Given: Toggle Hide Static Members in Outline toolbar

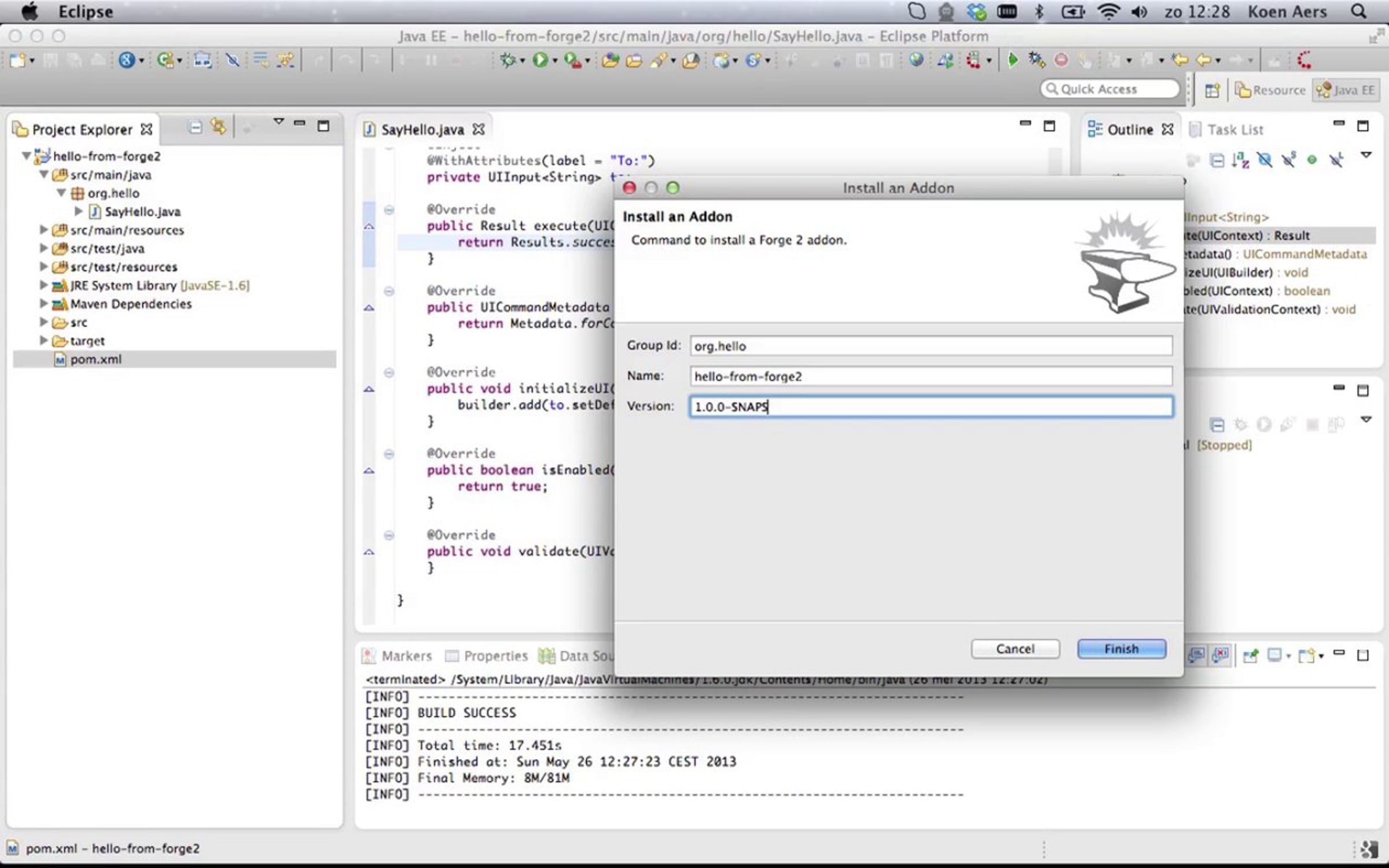Looking at the screenshot, I should pos(1288,160).
